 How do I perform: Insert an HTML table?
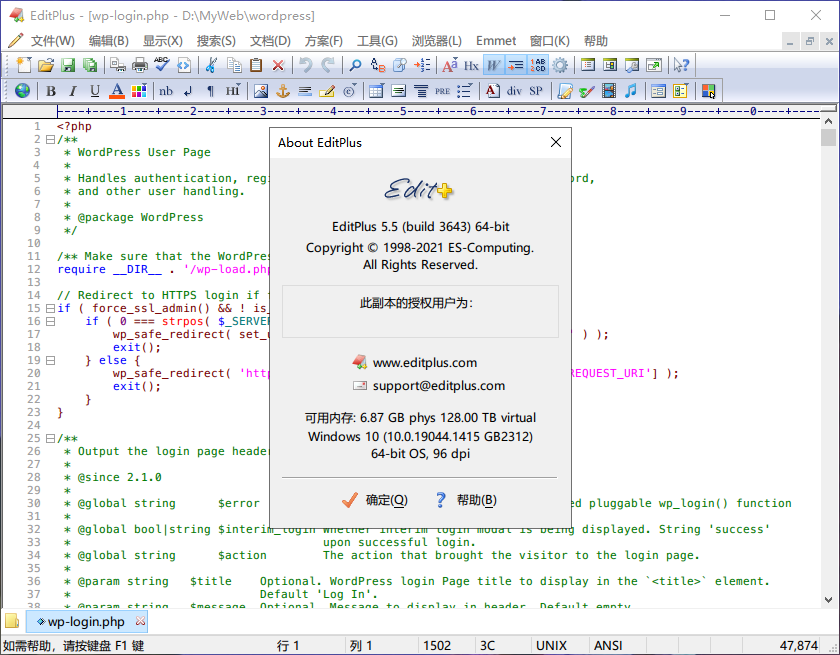[x=376, y=91]
